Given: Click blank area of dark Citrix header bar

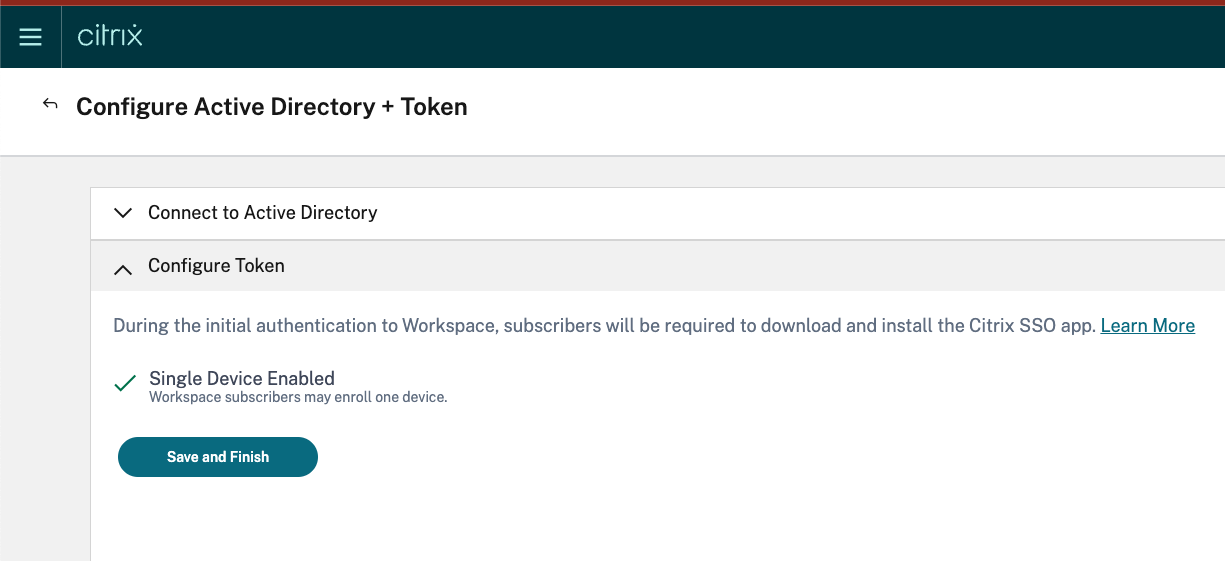Looking at the screenshot, I should [700, 37].
